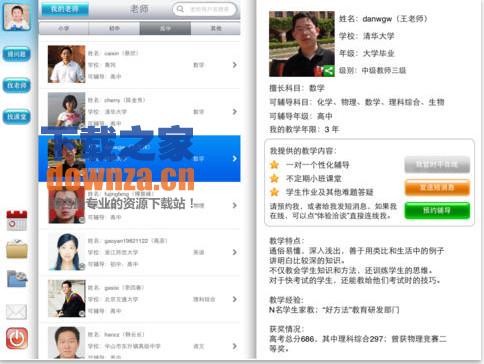Click graduate gown teacher photo
This screenshot has height=364, width=484.
pyautogui.click(x=66, y=298)
